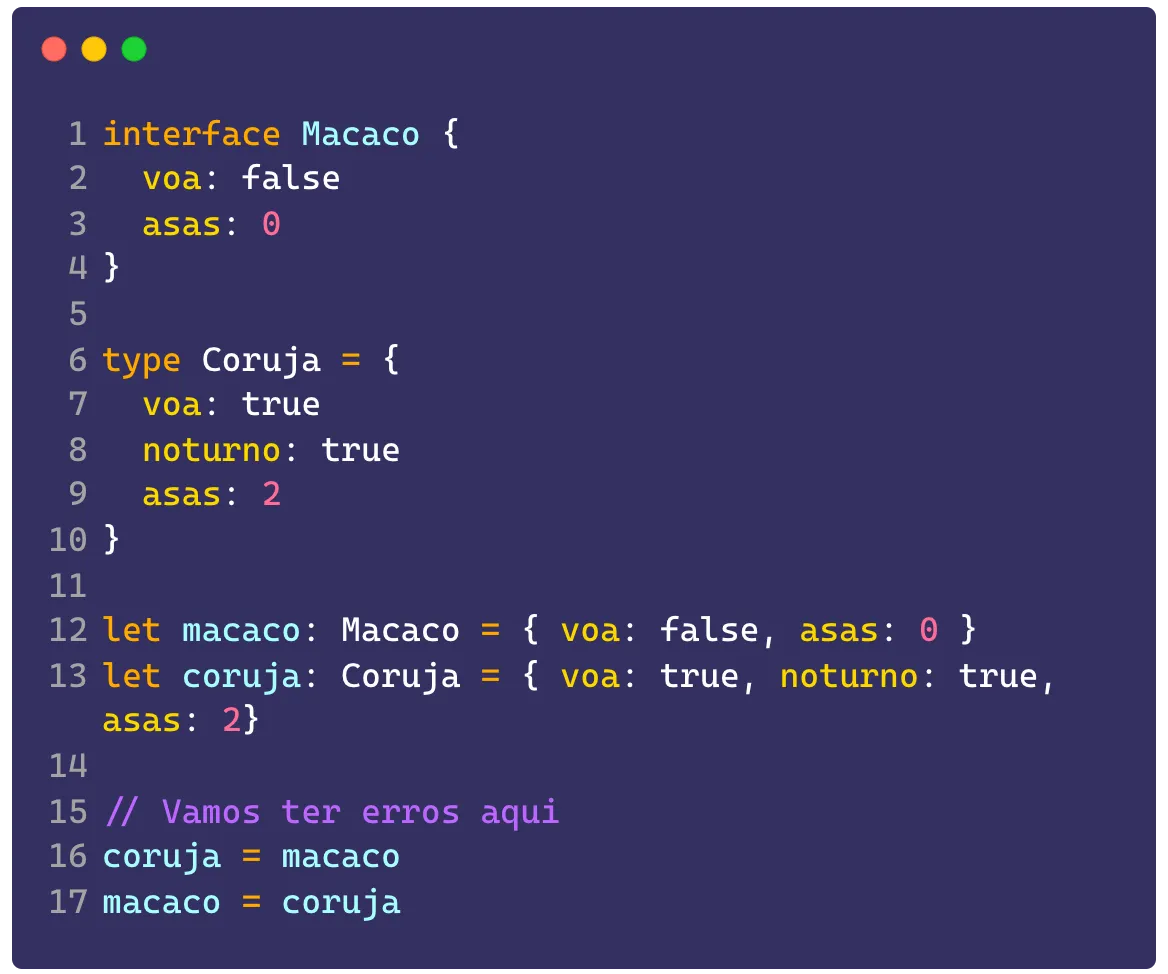Click the coruja variable declaration on line 13
This screenshot has width=1168, height=974.
241,677
